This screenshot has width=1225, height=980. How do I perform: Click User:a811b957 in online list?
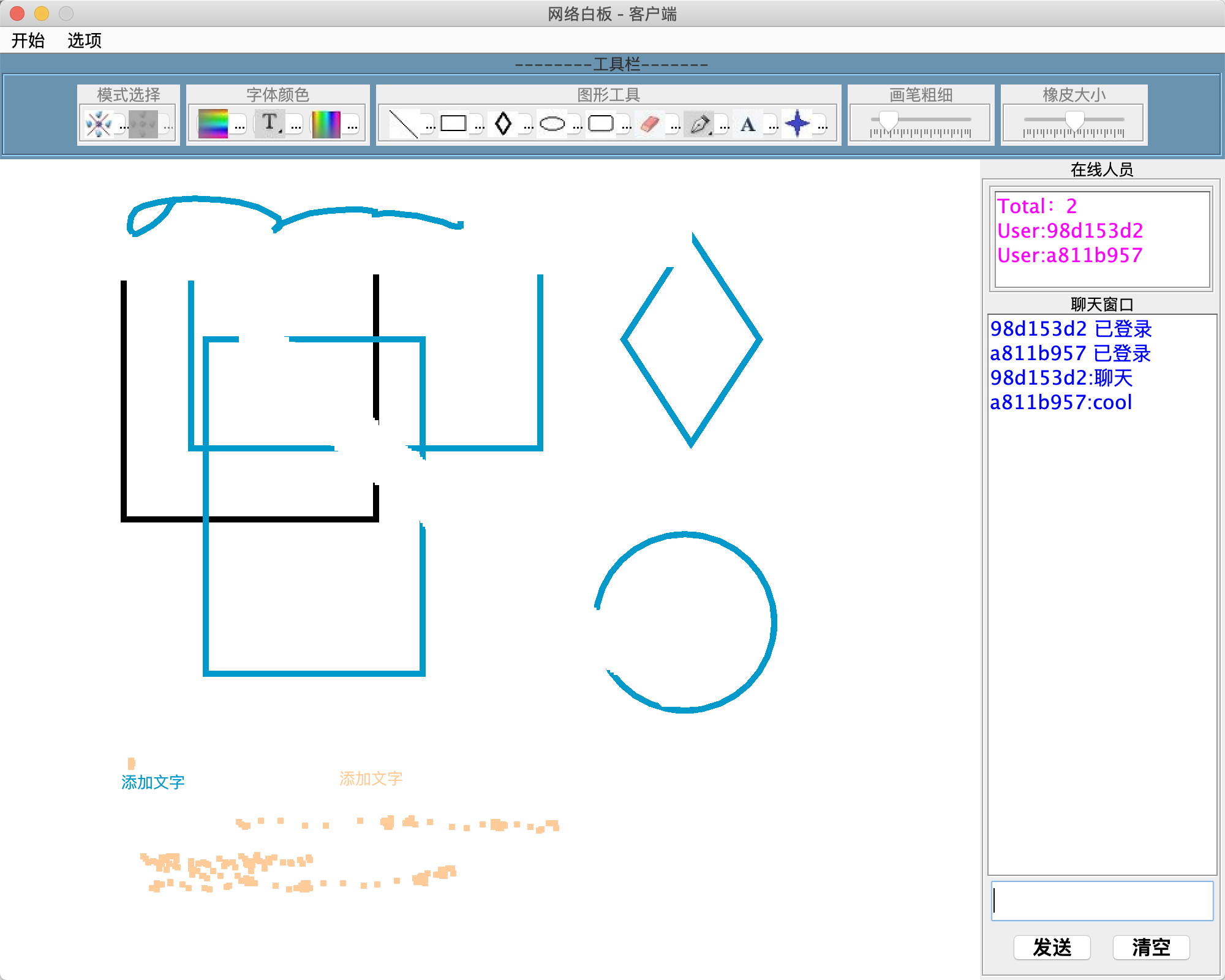click(x=1070, y=255)
